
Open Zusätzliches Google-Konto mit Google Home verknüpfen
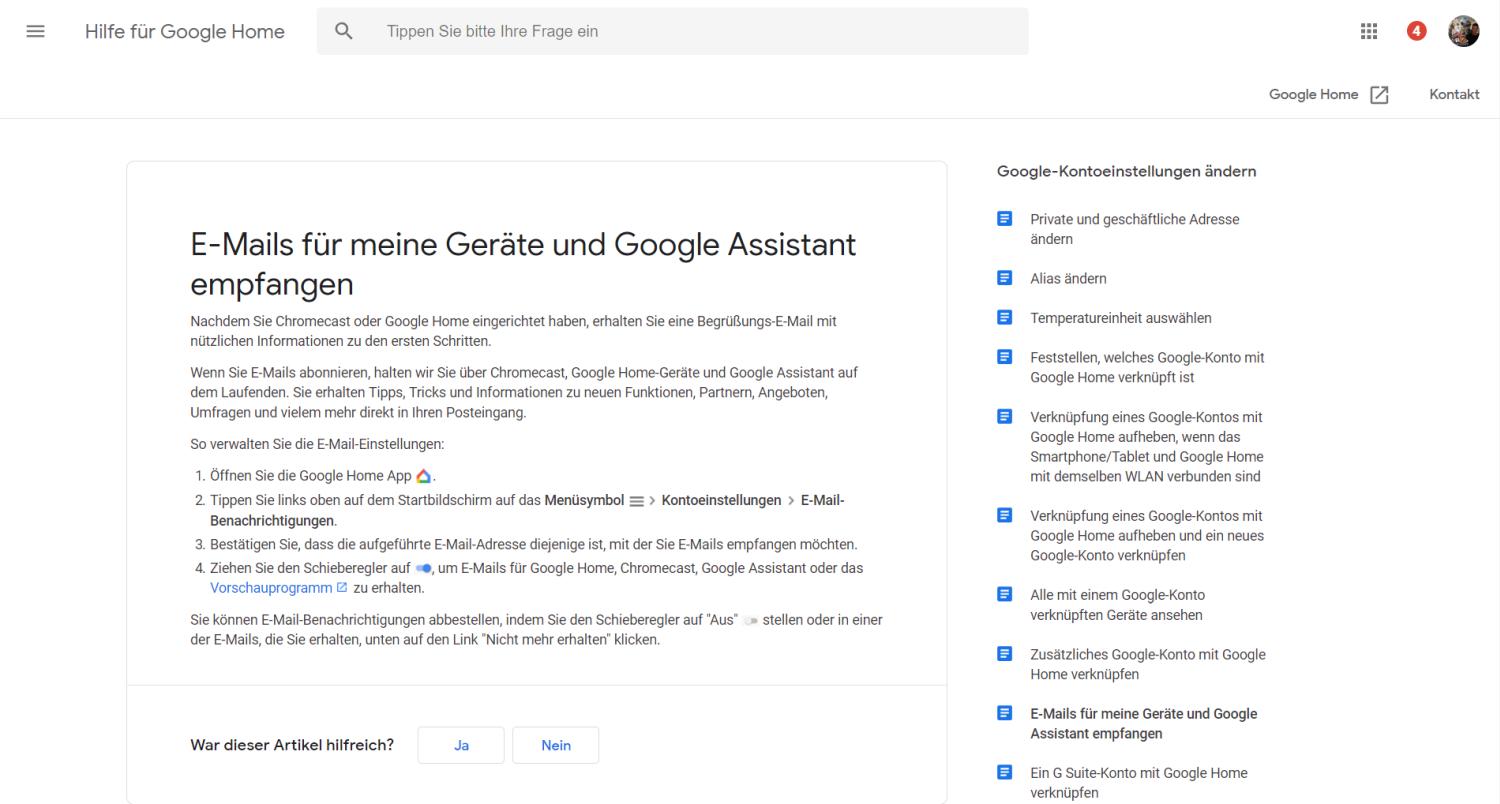1147,664
